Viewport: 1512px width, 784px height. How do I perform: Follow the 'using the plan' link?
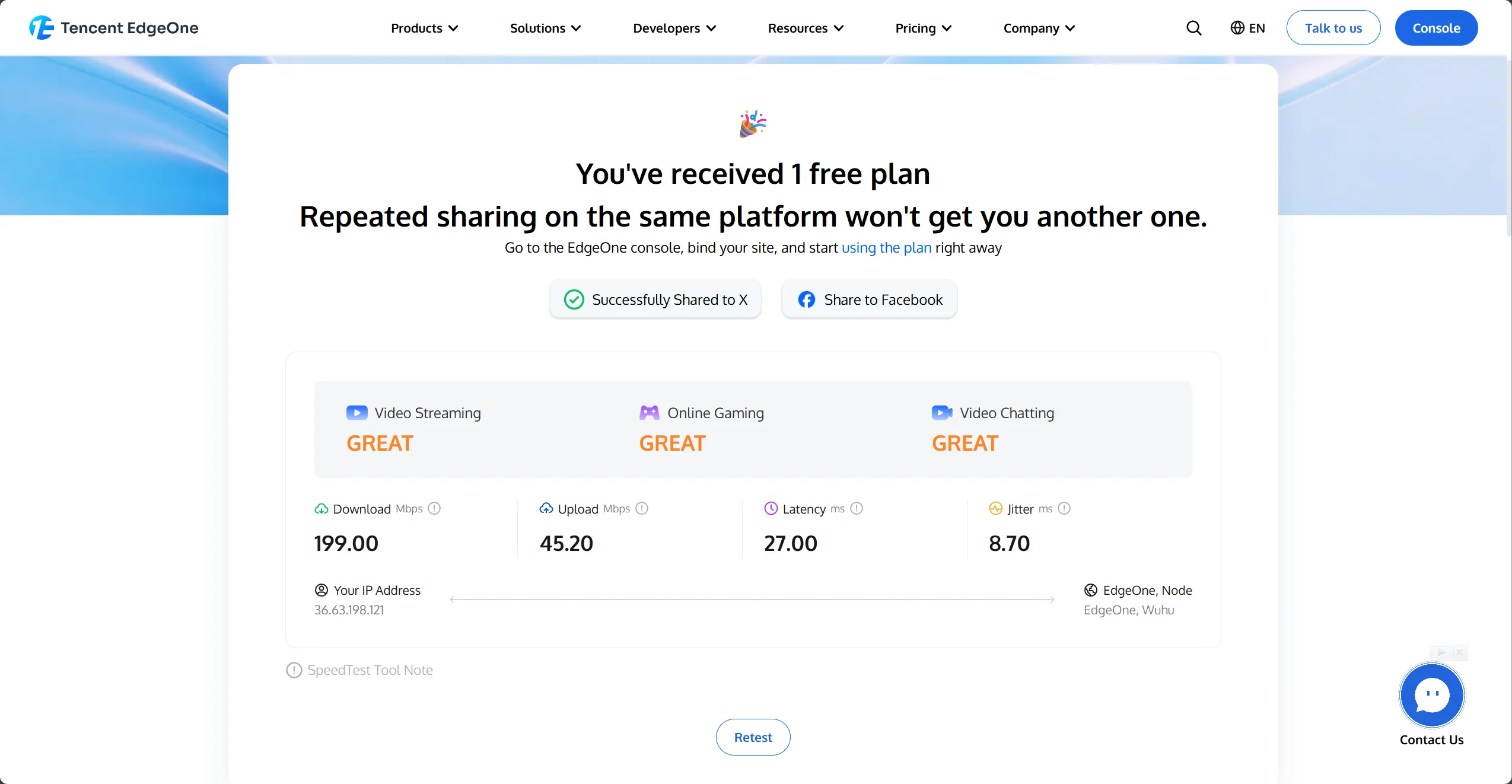tap(886, 248)
